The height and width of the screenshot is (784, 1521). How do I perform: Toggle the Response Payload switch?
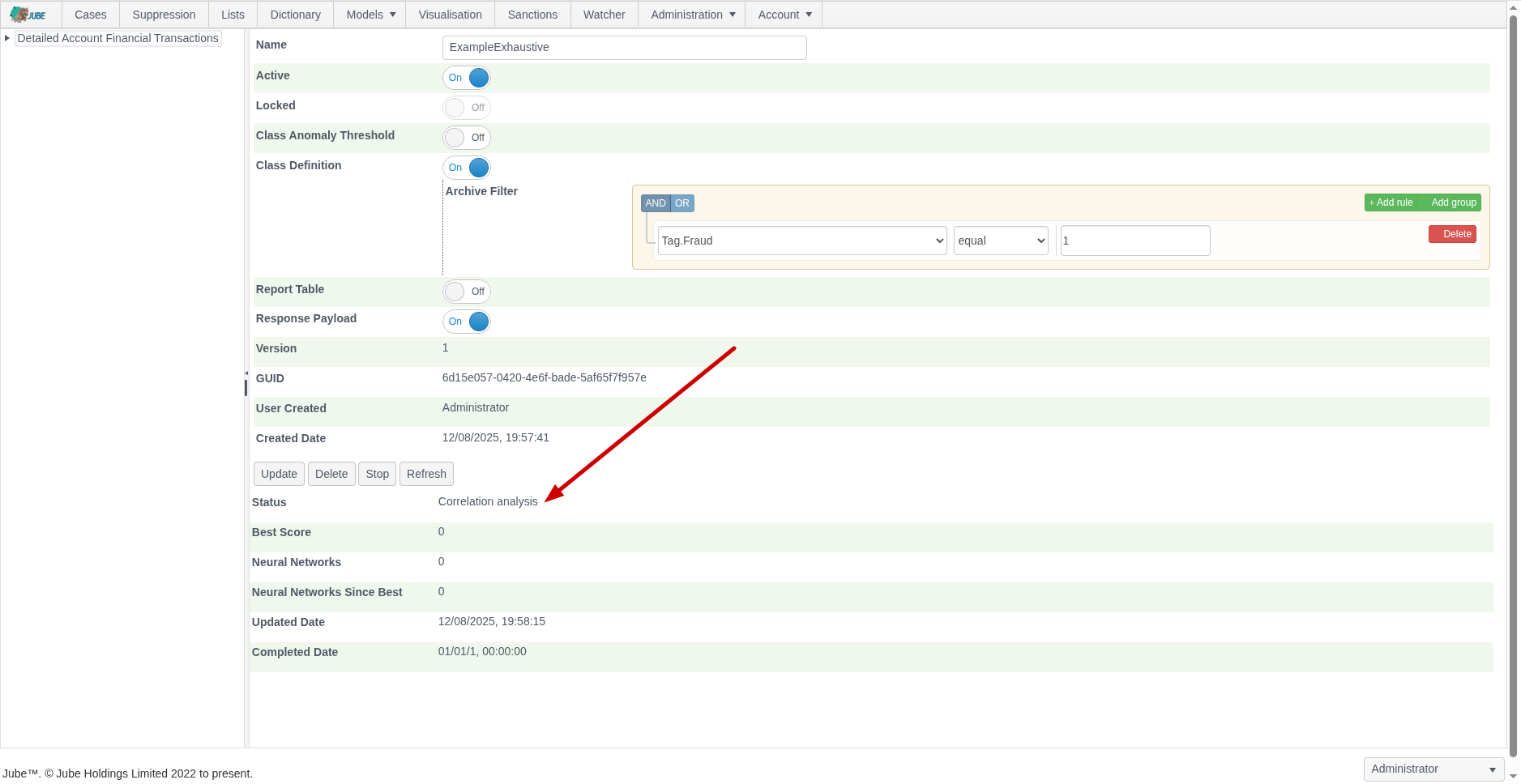[x=467, y=322]
